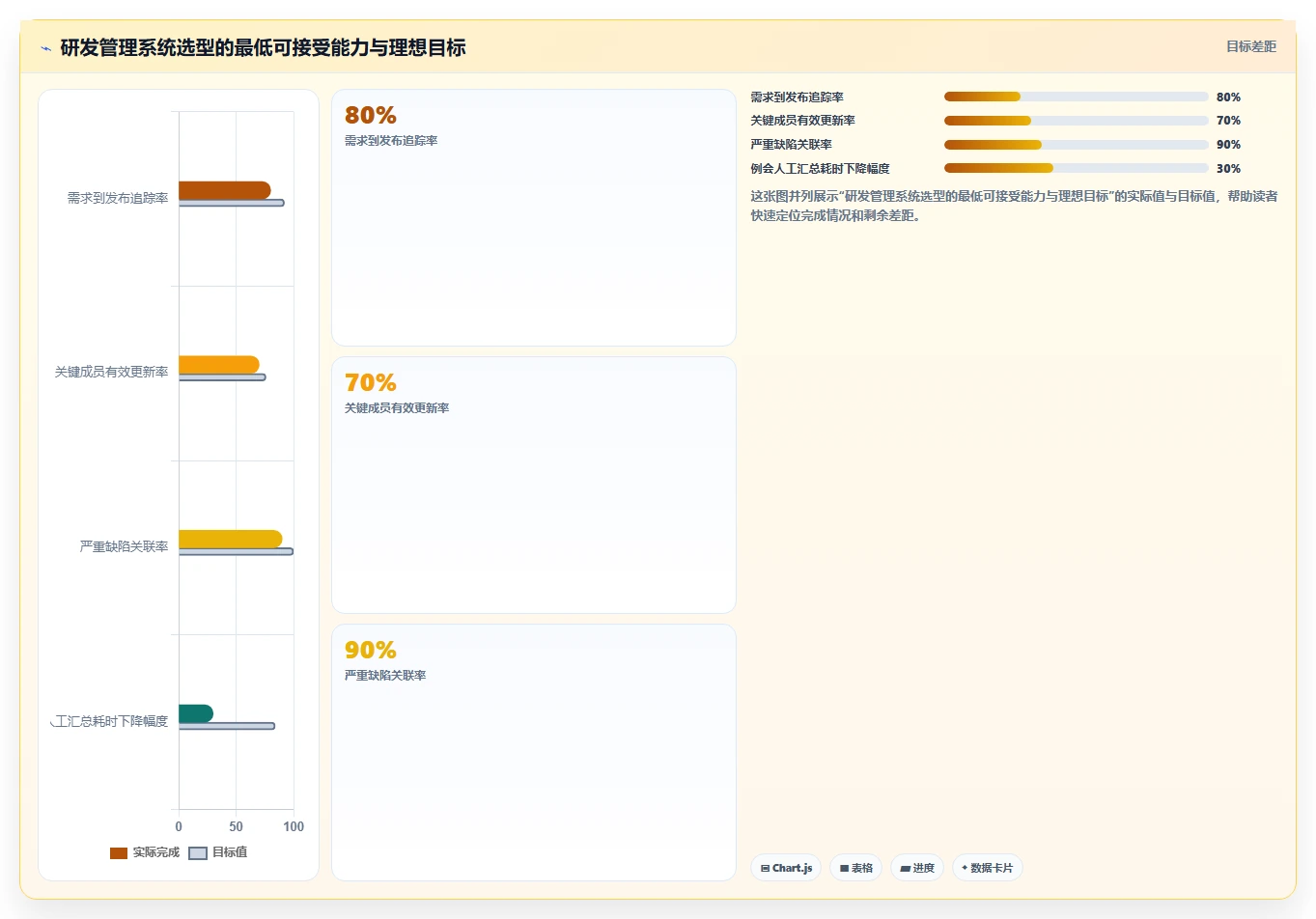This screenshot has height=919, width=1316.
Task: Click the lightning icon beside the dashboard title
Action: (45, 48)
